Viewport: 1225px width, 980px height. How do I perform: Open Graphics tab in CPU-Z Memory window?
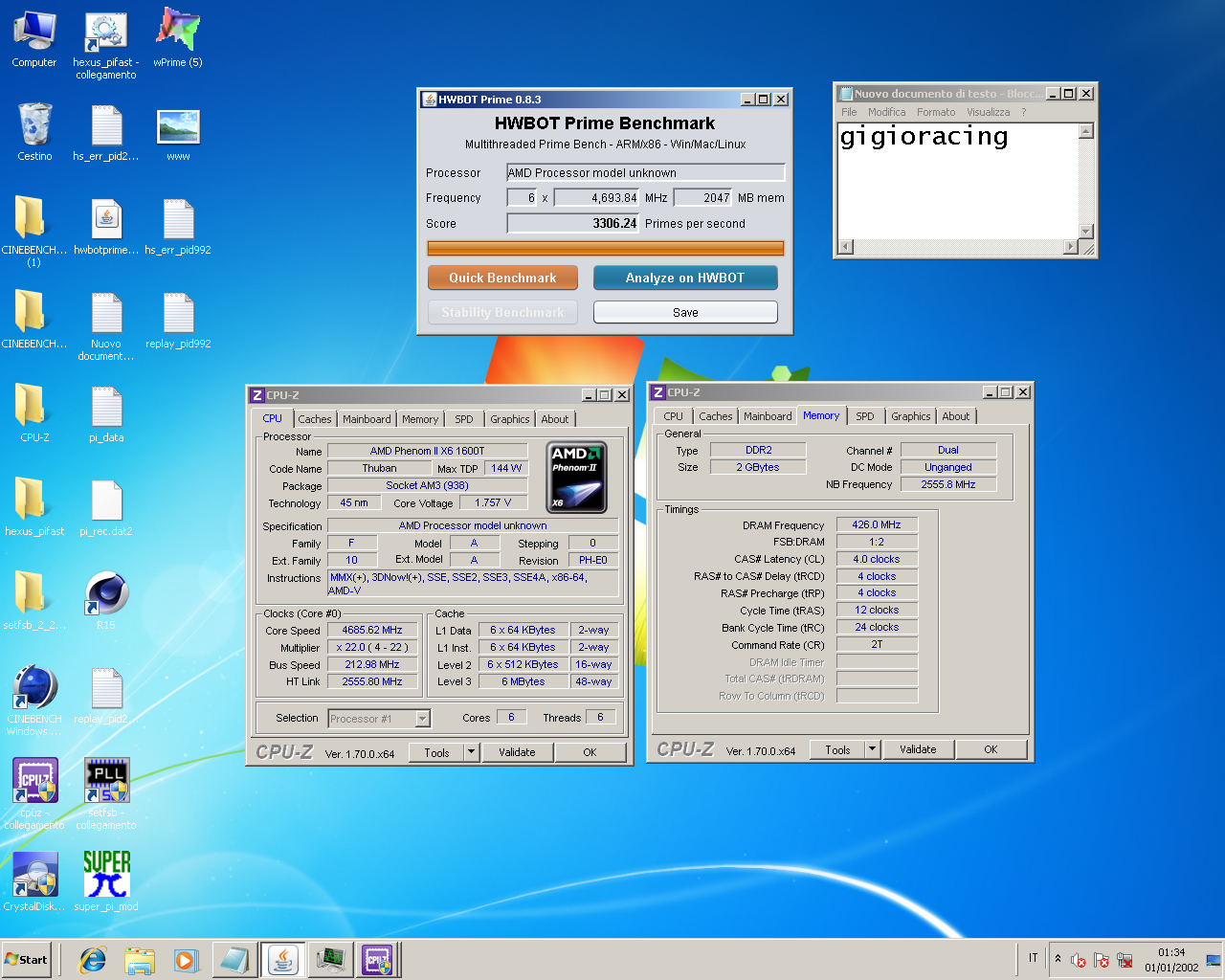click(910, 416)
